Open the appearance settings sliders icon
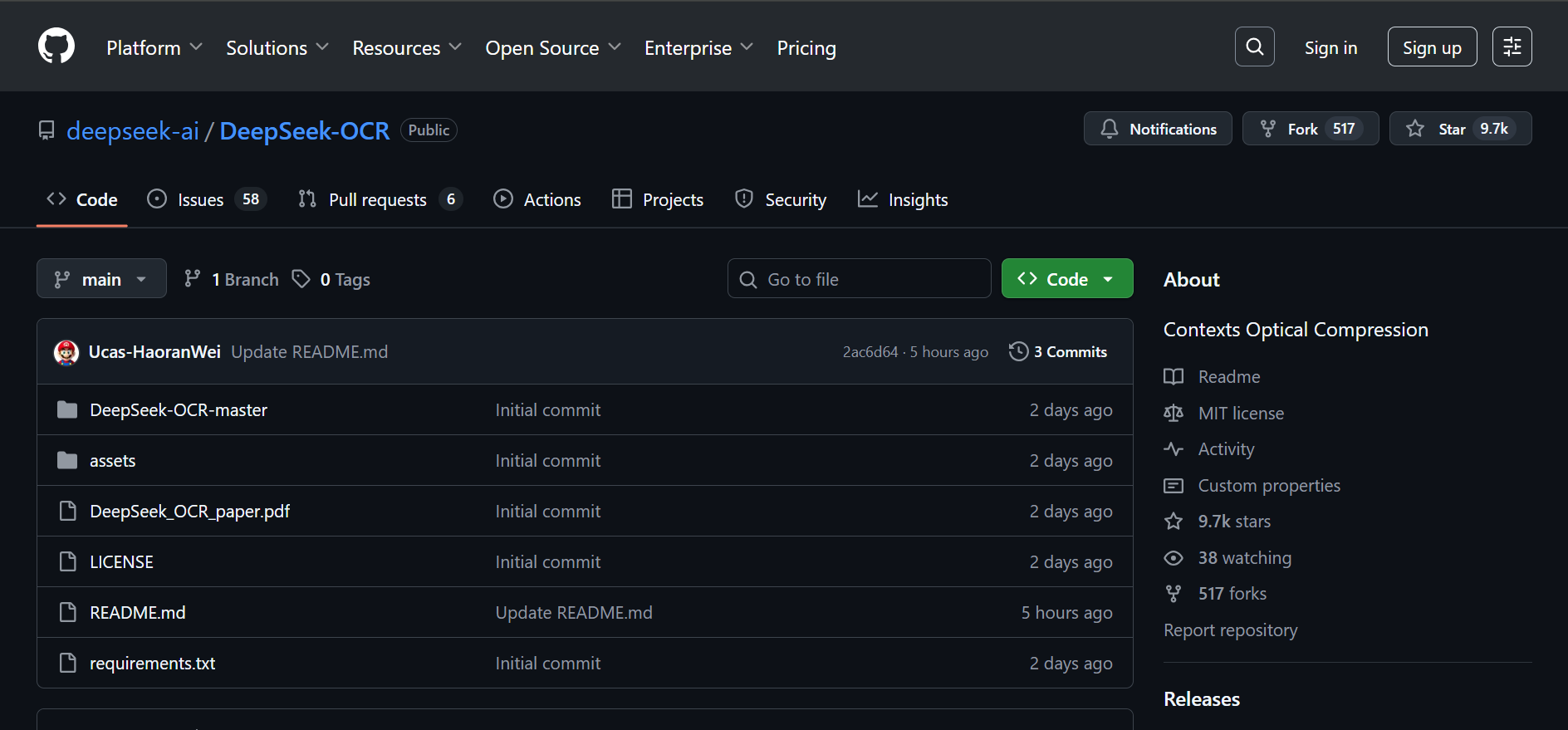 pyautogui.click(x=1512, y=47)
